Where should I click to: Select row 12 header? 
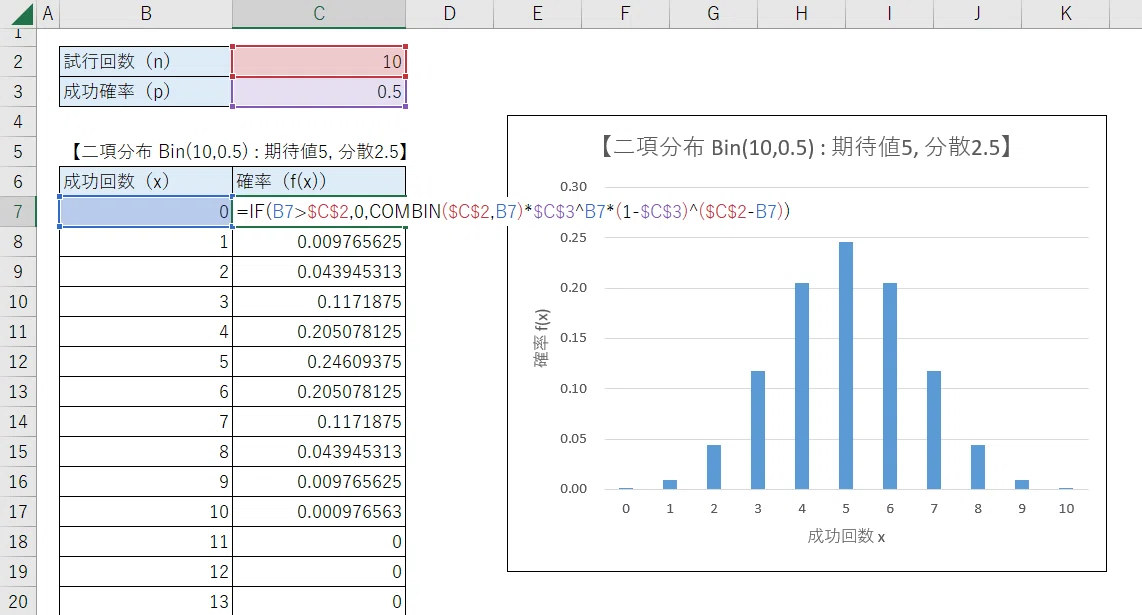click(18, 362)
